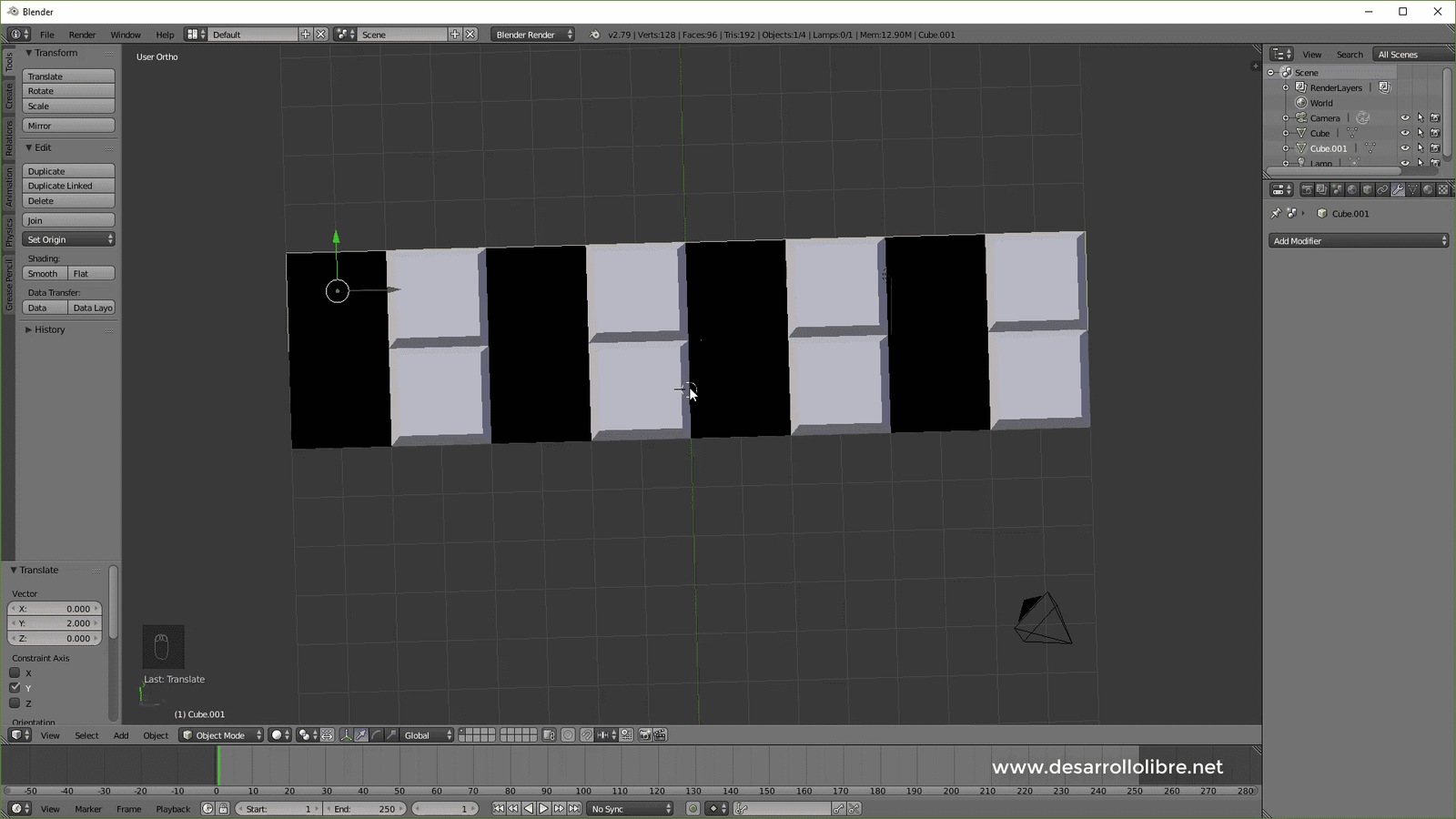The width and height of the screenshot is (1456, 819).
Task: Click the Y vector value field
Action: pos(55,623)
